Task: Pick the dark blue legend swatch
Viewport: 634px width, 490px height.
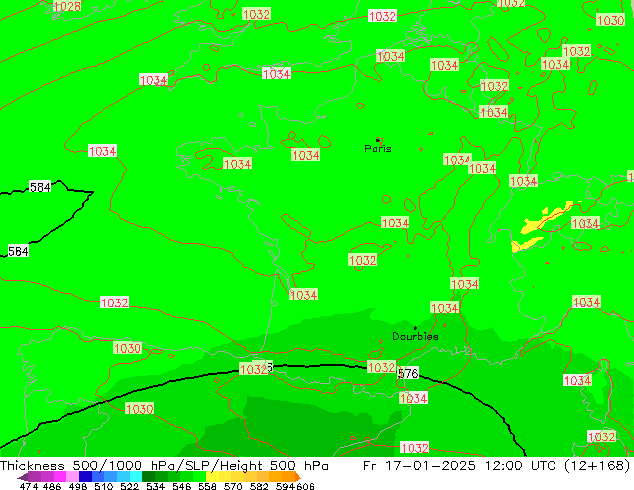Action: coord(85,476)
